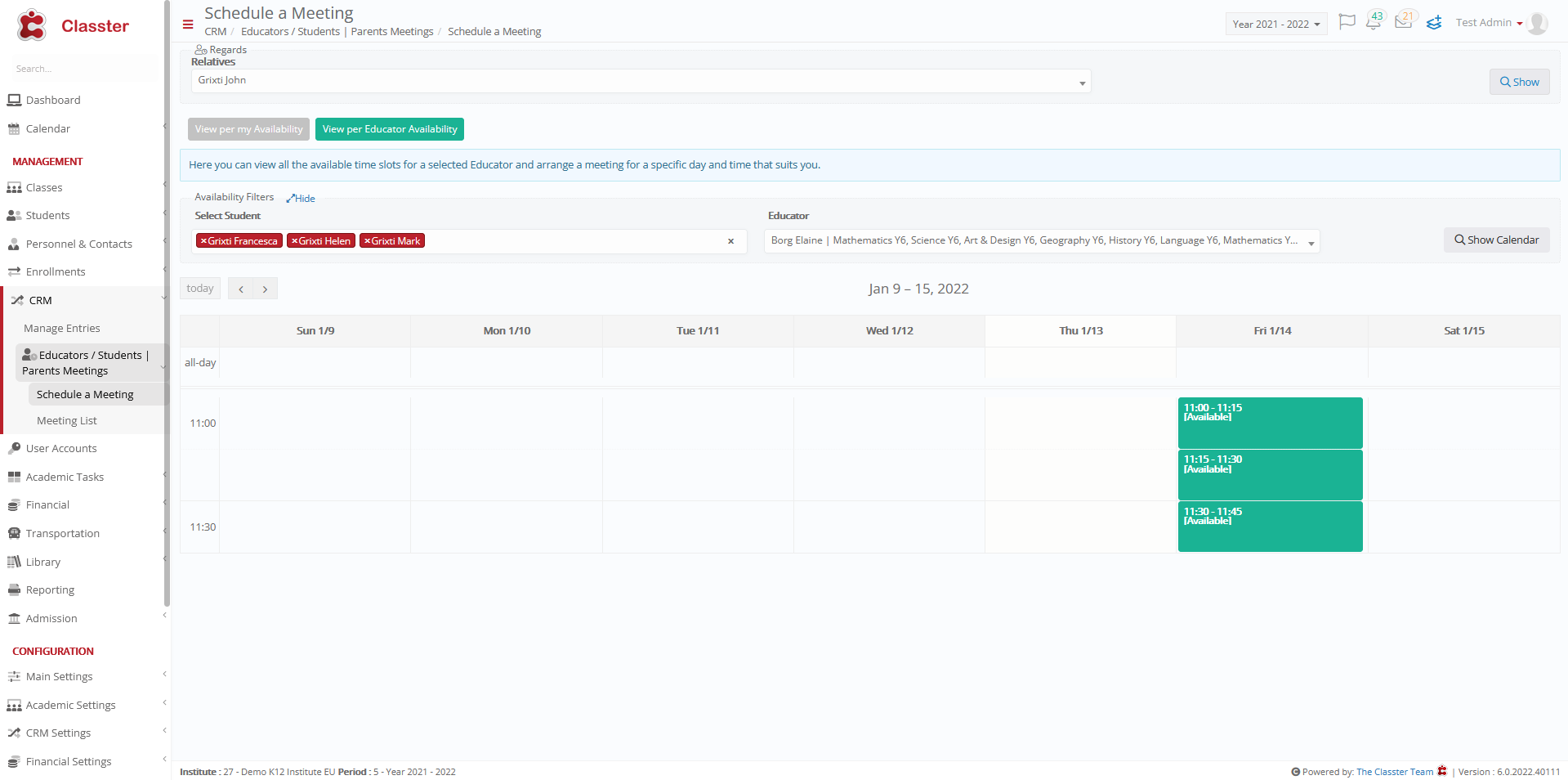Screen dimensions: 1568x780
Task: Remove Grixti Mark student tag
Action: coord(368,241)
